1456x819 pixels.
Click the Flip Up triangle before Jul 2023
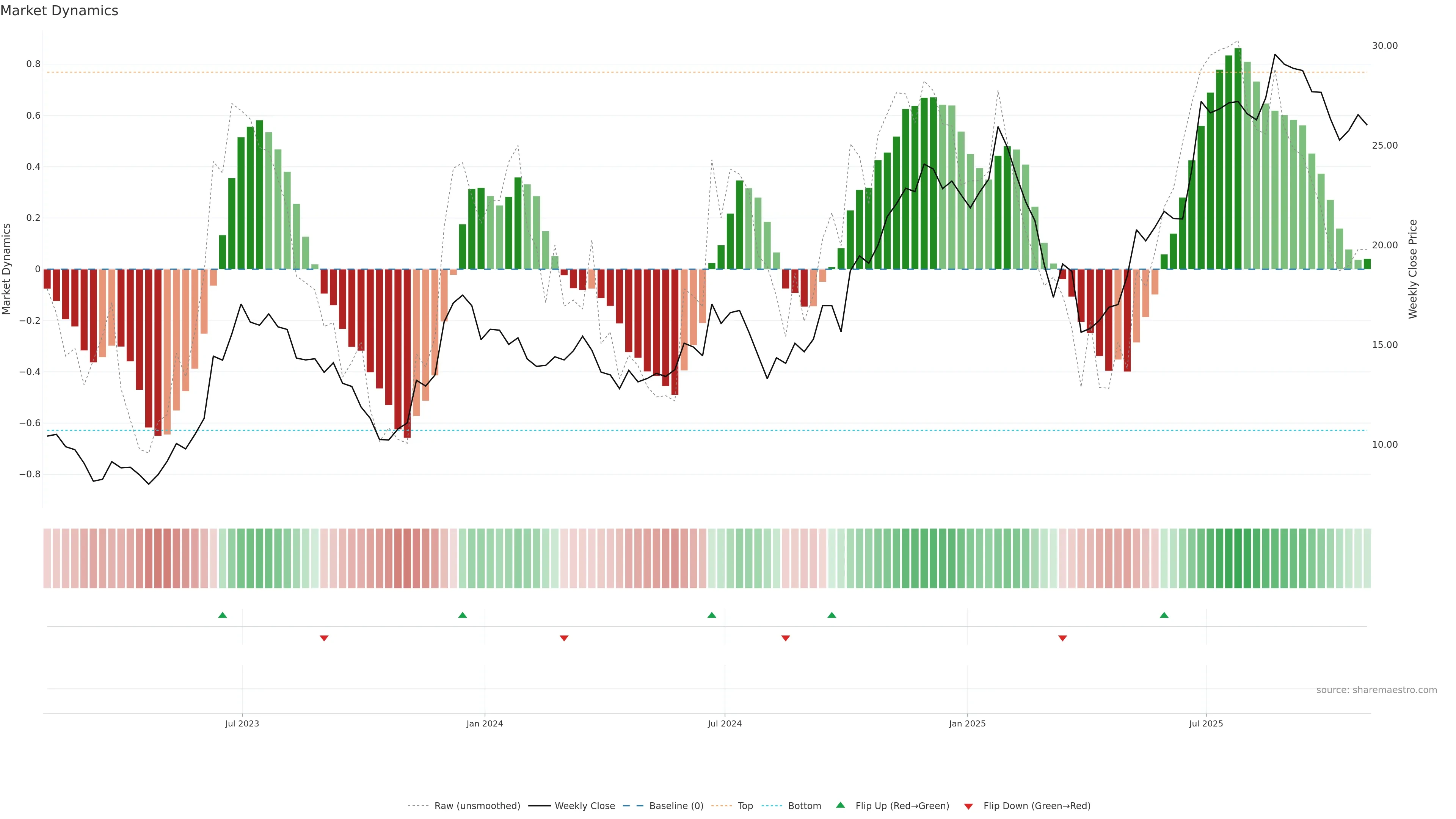pyautogui.click(x=223, y=615)
